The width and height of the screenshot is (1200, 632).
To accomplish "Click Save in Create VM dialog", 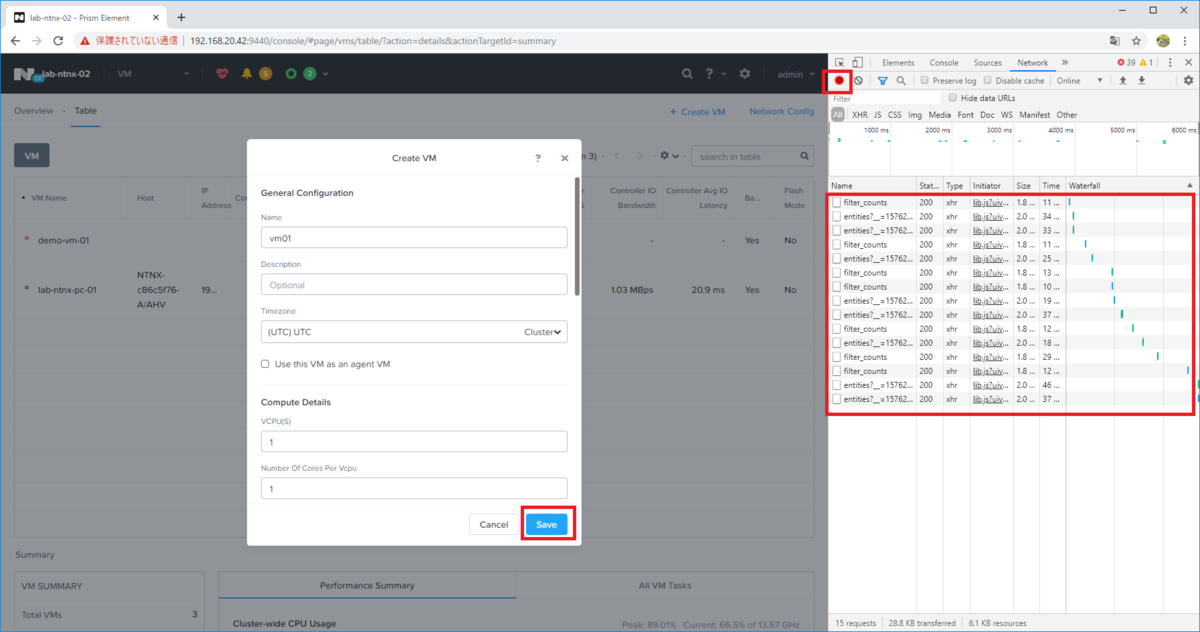I will [547, 525].
